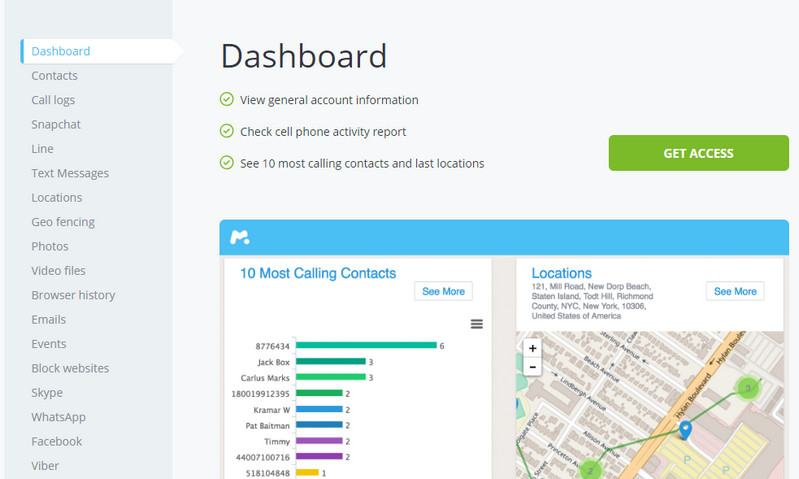Open Block websites section
Image resolution: width=799 pixels, height=479 pixels.
point(70,368)
